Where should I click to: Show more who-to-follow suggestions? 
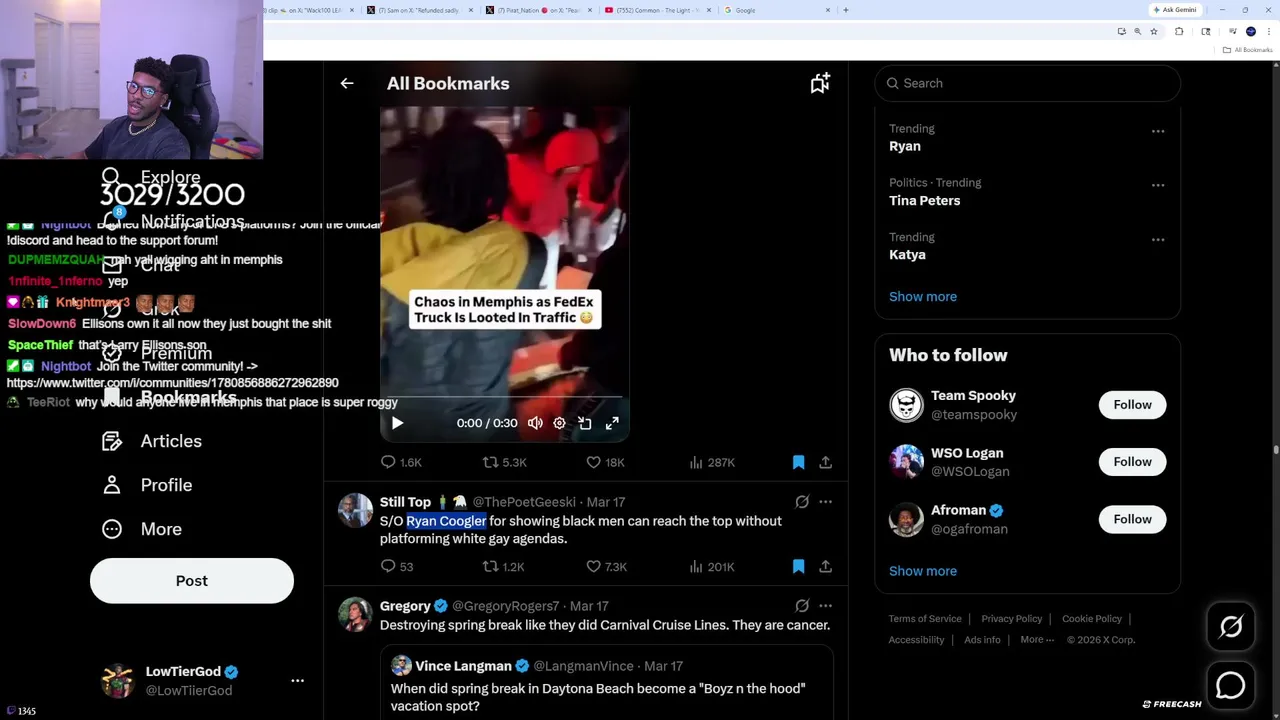[923, 571]
